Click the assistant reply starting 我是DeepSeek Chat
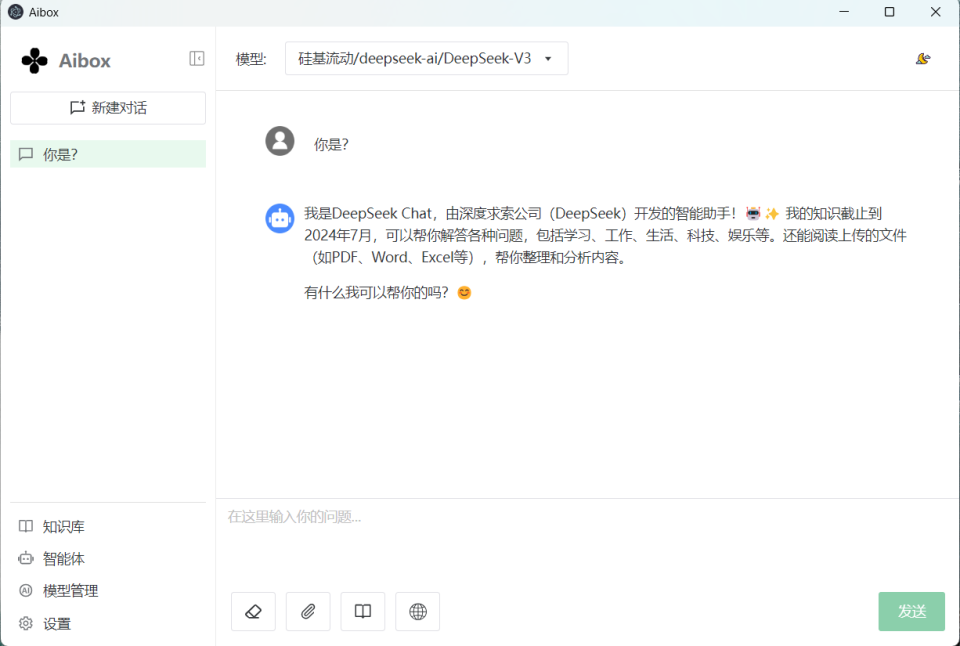960x646 pixels. coord(606,235)
